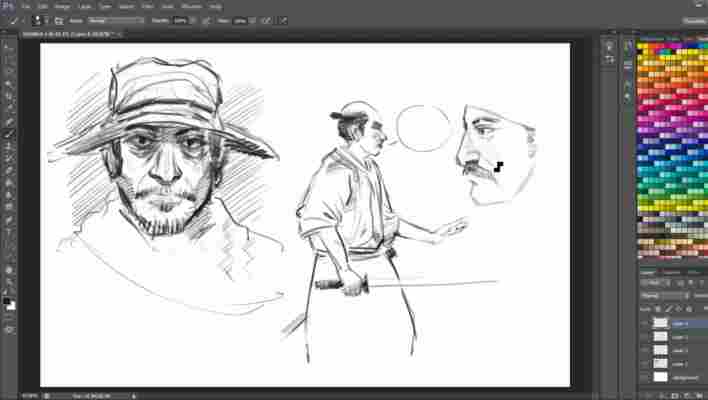708x400 pixels.
Task: Click the Opacity value field in options bar
Action: (180, 21)
